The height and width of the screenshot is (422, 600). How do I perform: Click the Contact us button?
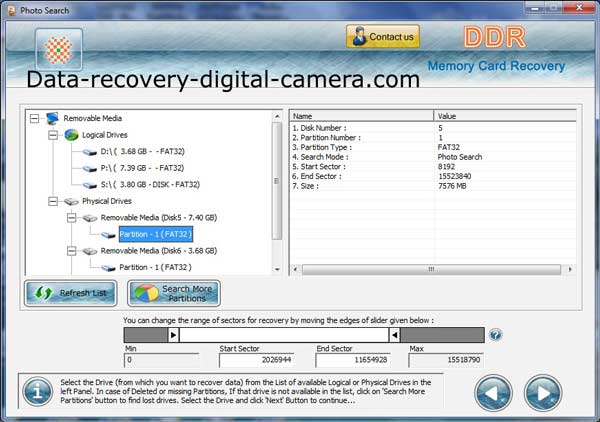pyautogui.click(x=383, y=37)
